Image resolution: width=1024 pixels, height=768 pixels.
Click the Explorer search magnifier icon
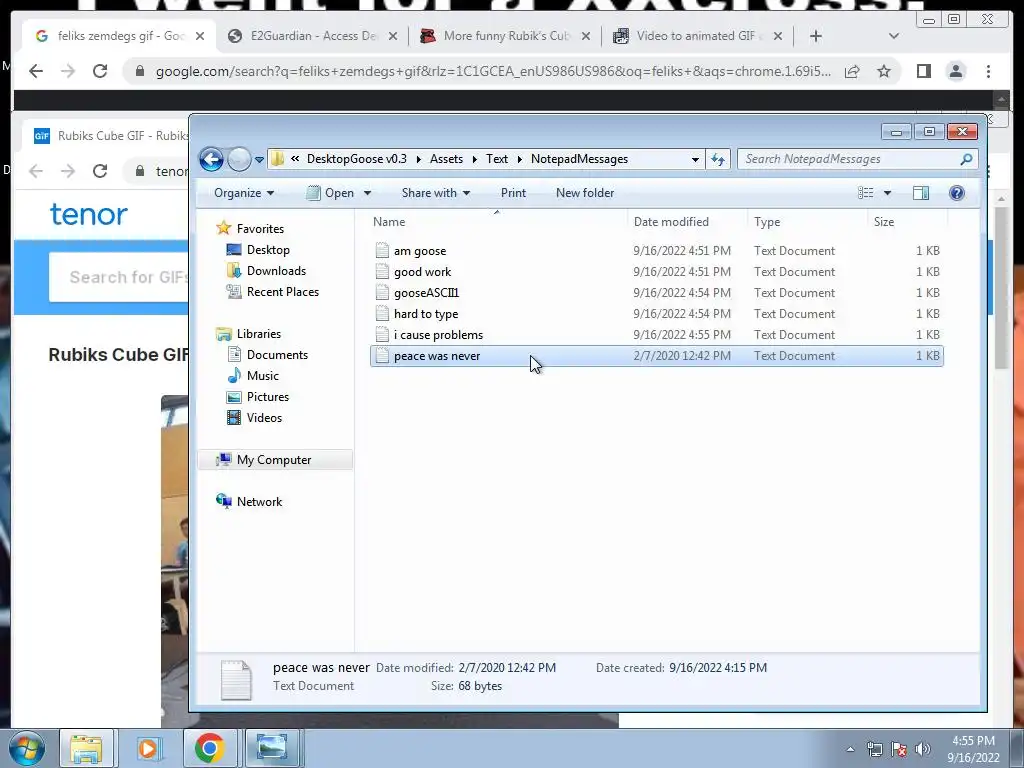(x=967, y=159)
